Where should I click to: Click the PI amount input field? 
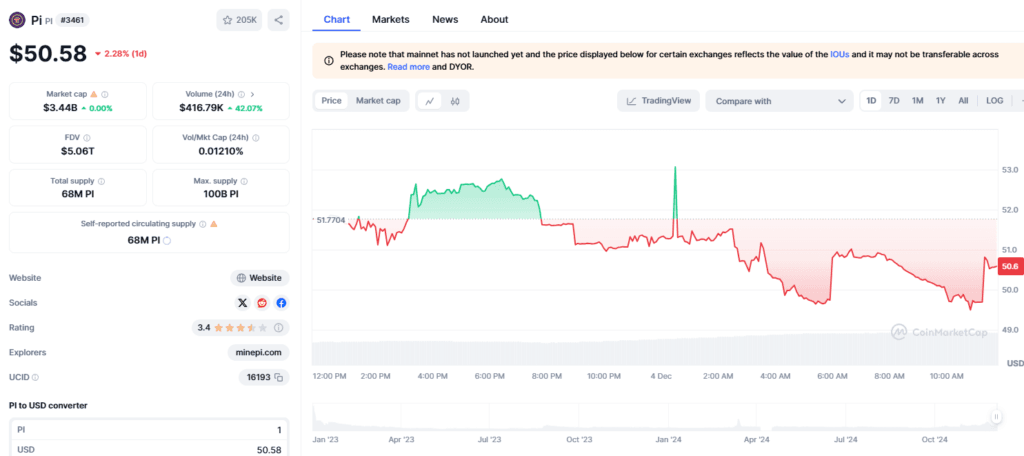click(150, 430)
